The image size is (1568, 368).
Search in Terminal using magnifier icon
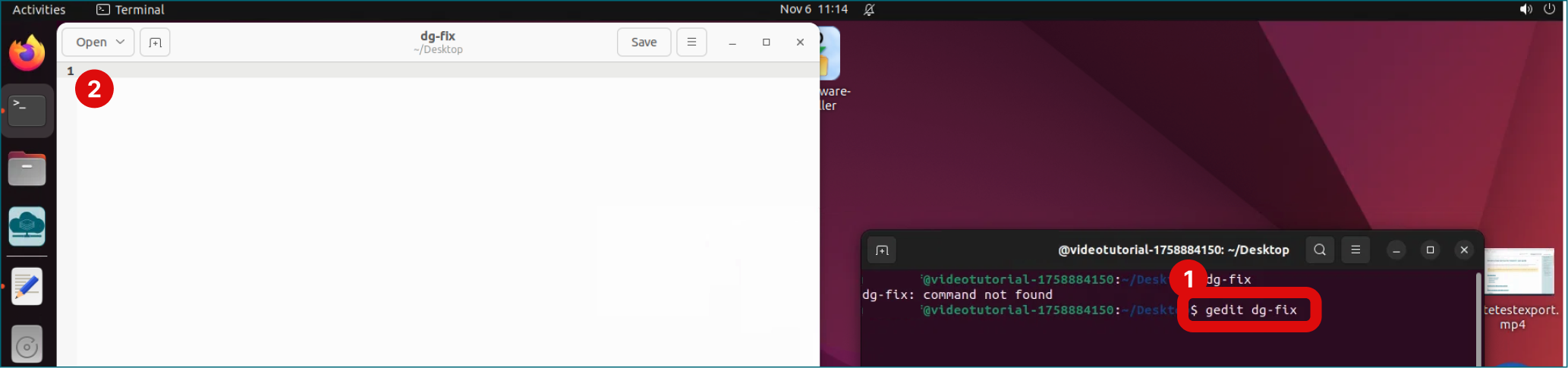point(1320,250)
